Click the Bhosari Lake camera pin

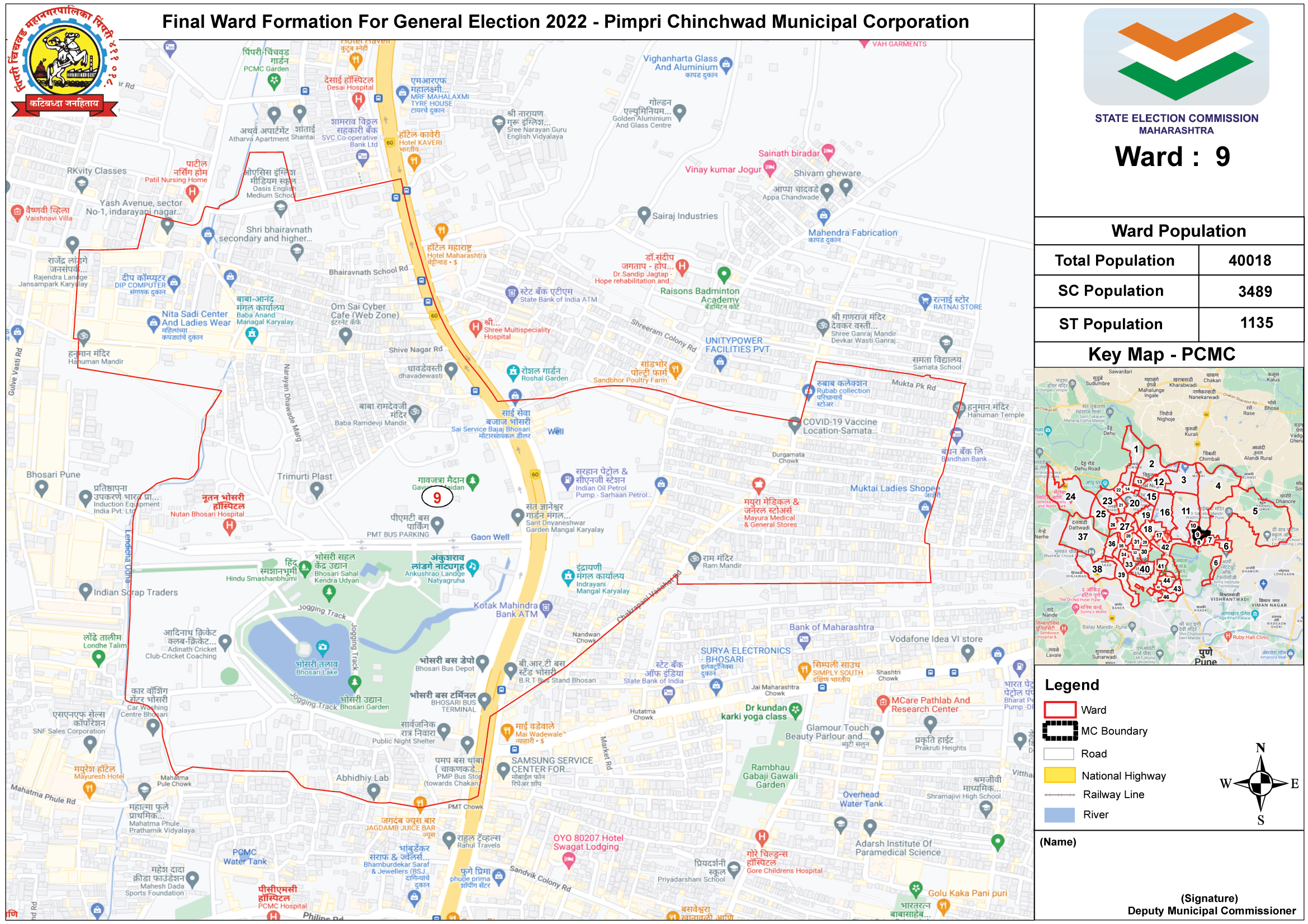point(323,648)
